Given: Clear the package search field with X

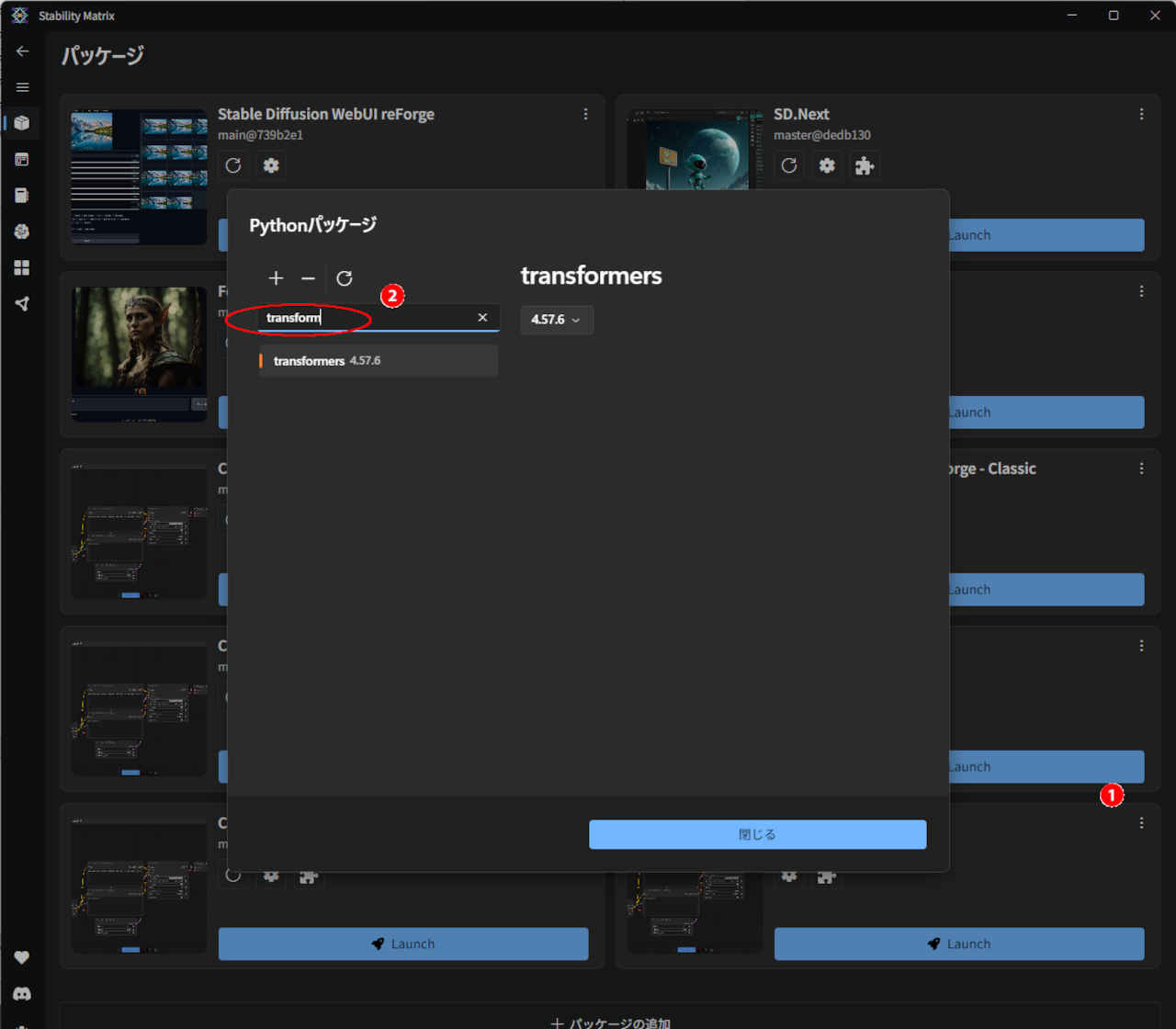Looking at the screenshot, I should click(x=482, y=318).
